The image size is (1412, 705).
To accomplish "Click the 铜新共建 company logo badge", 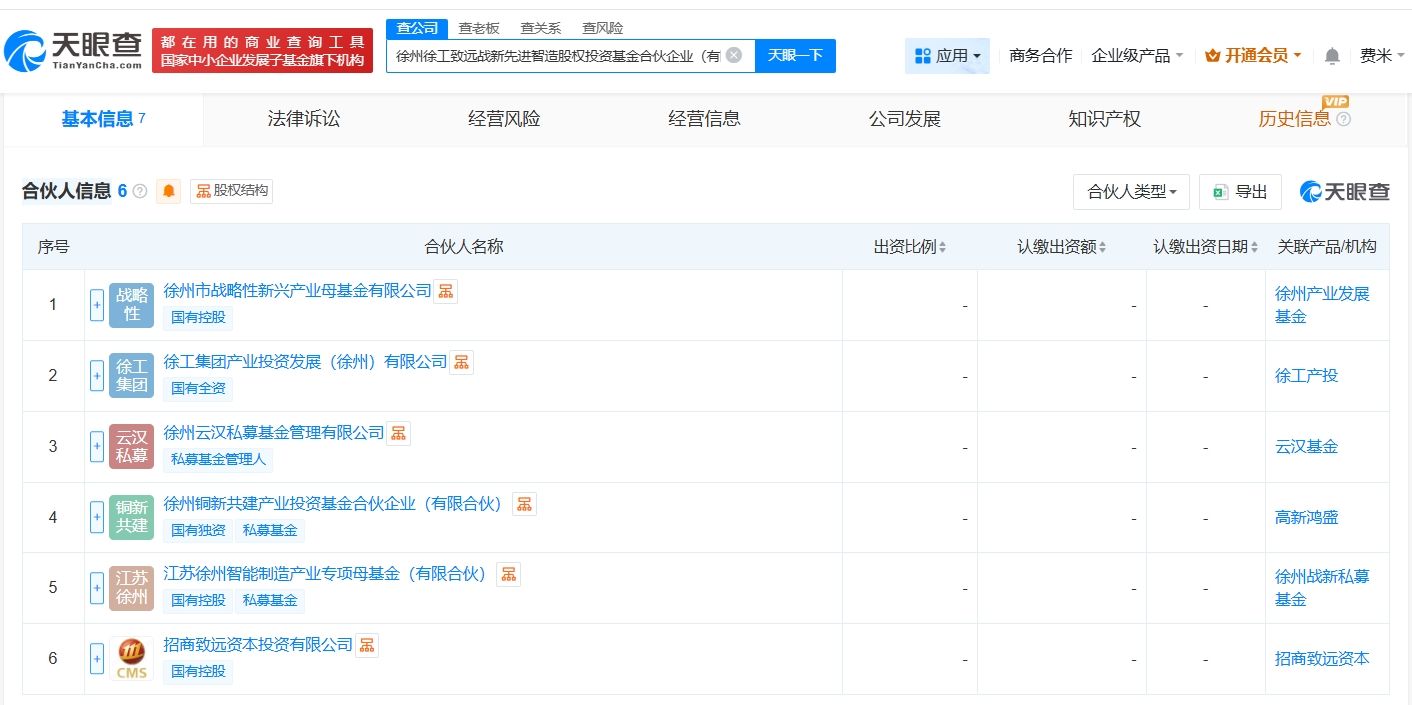I will pyautogui.click(x=132, y=517).
